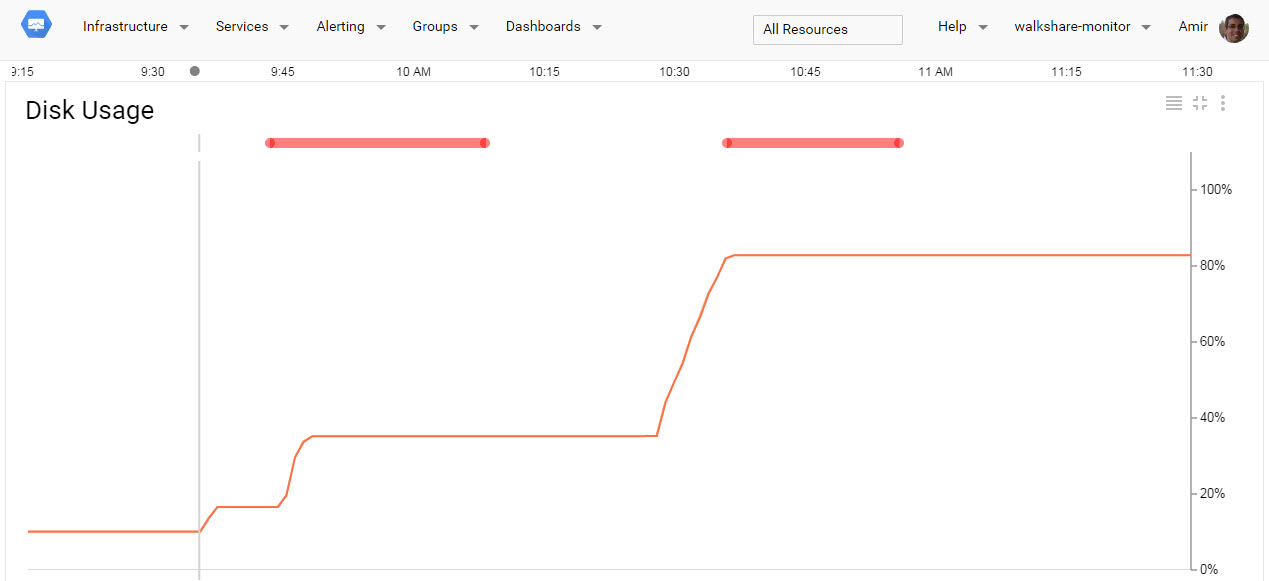Open the user profile avatar
This screenshot has width=1269, height=581.
(x=1234, y=28)
